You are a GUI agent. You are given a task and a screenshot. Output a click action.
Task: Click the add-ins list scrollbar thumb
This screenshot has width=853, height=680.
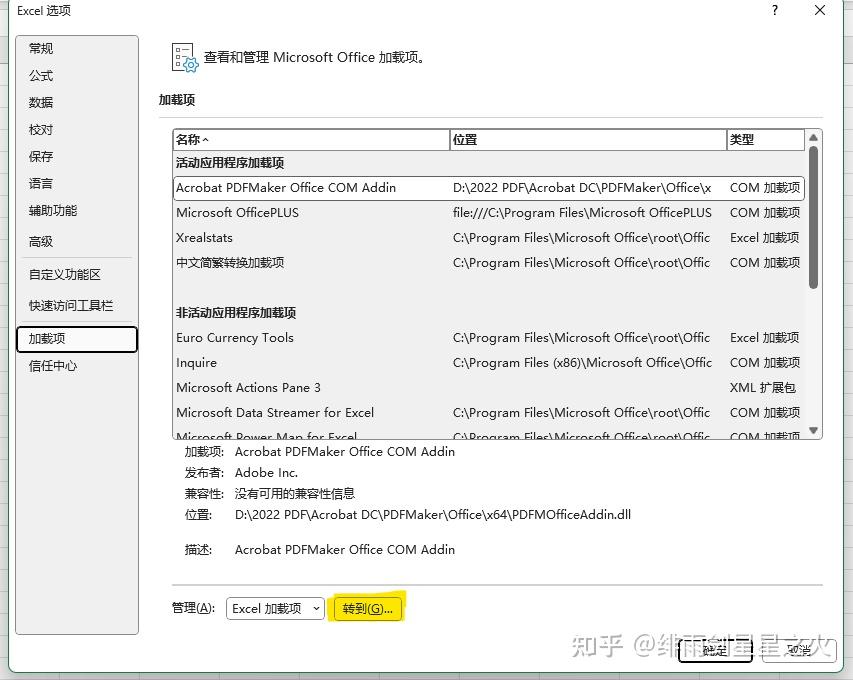tap(813, 217)
